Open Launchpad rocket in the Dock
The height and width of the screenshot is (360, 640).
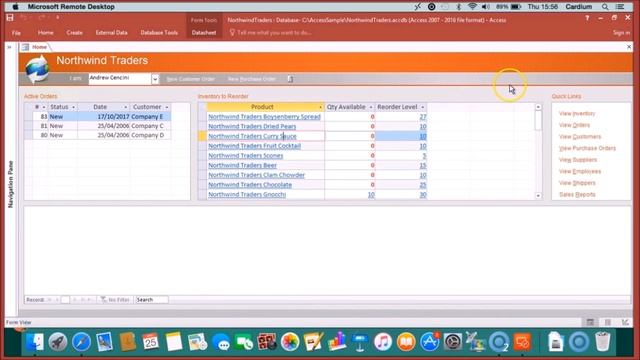click(x=58, y=342)
